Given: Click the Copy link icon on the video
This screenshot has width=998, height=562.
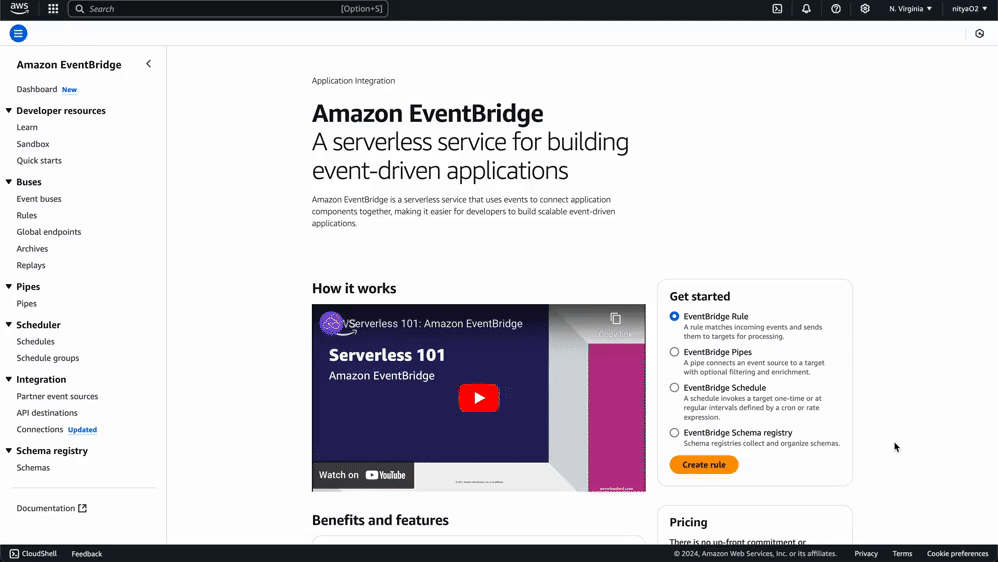Looking at the screenshot, I should click(615, 319).
